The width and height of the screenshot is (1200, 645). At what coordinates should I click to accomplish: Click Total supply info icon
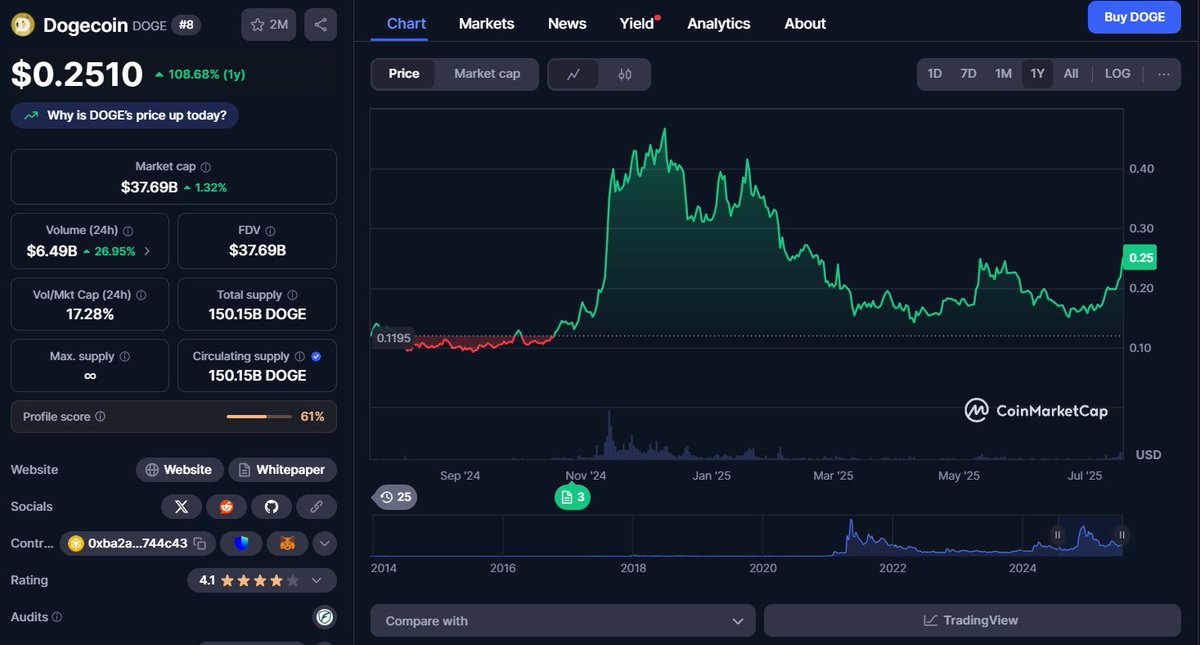pyautogui.click(x=291, y=295)
